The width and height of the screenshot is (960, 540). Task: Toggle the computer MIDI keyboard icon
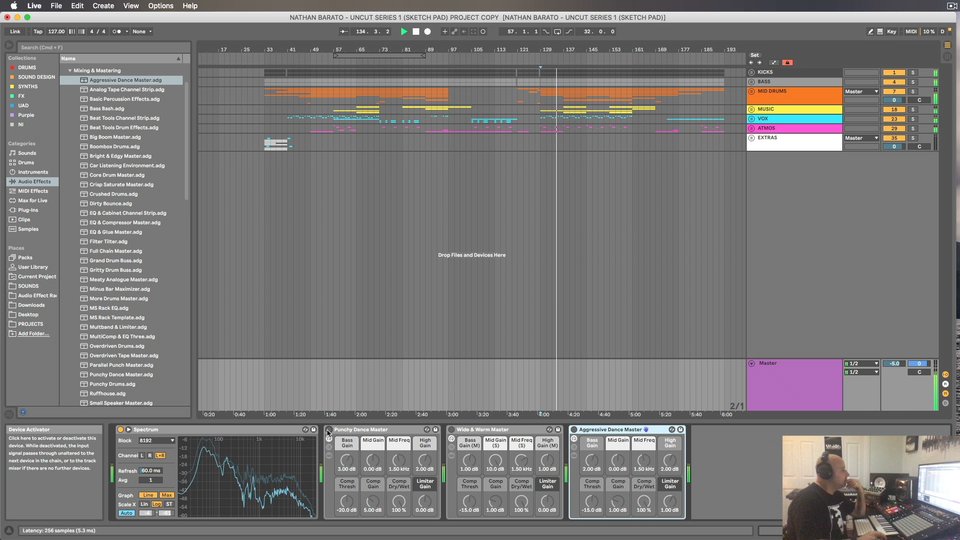(880, 31)
